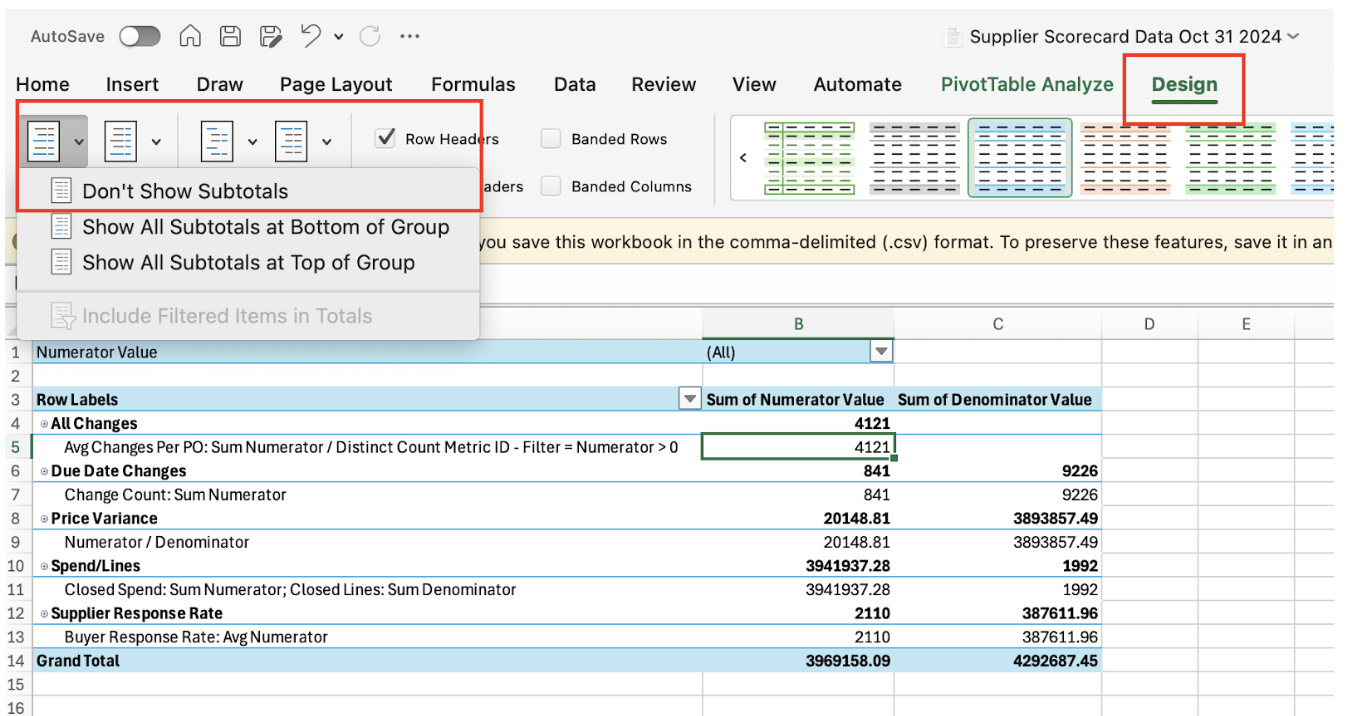
Task: Open the Row Labels filter dropdown
Action: pyautogui.click(x=689, y=400)
